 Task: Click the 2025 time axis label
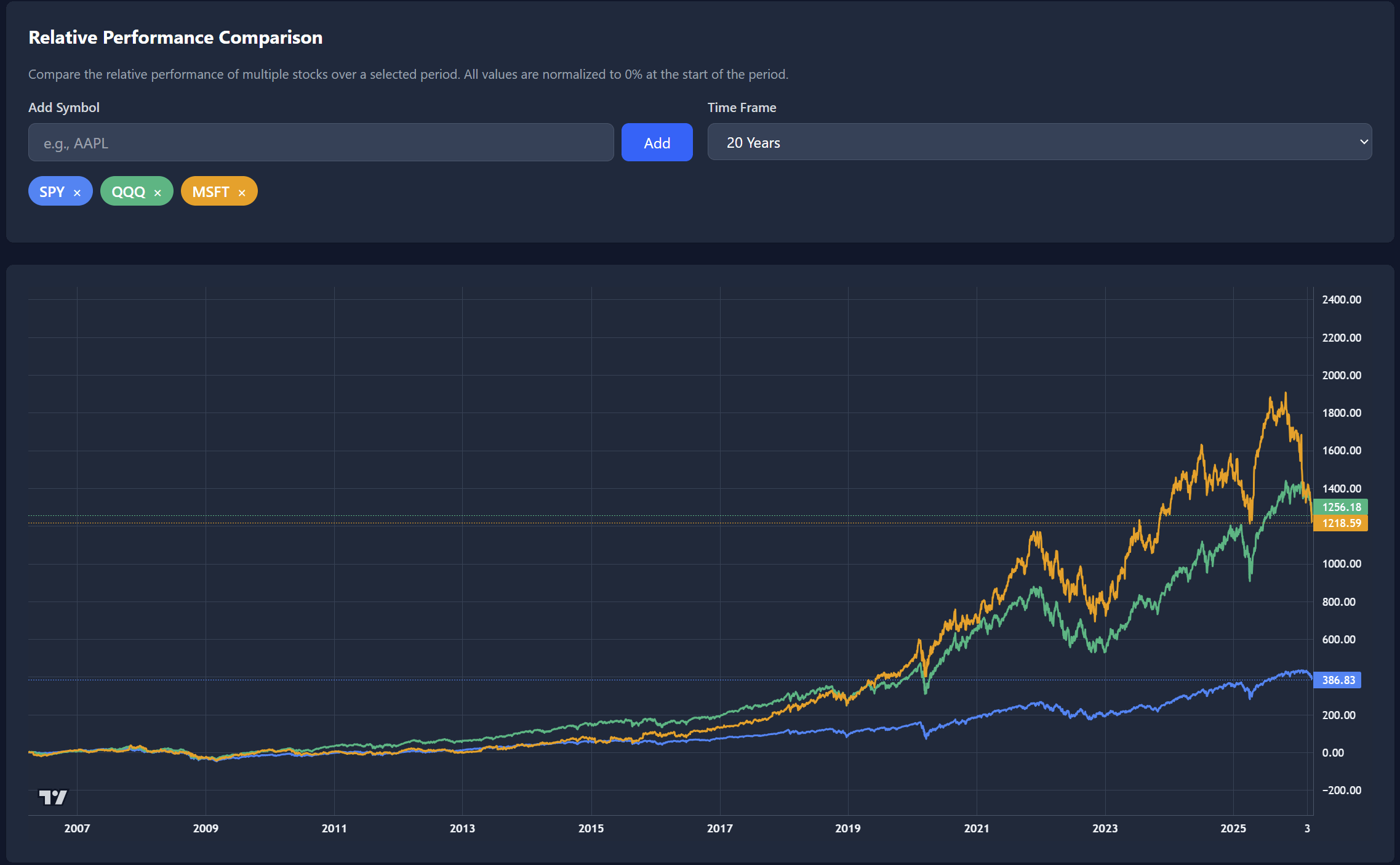tap(1233, 828)
